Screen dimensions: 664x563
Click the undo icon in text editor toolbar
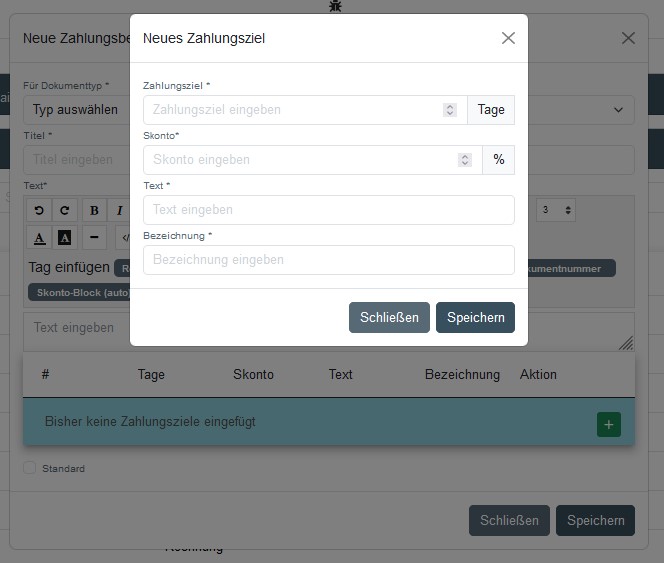(40, 210)
